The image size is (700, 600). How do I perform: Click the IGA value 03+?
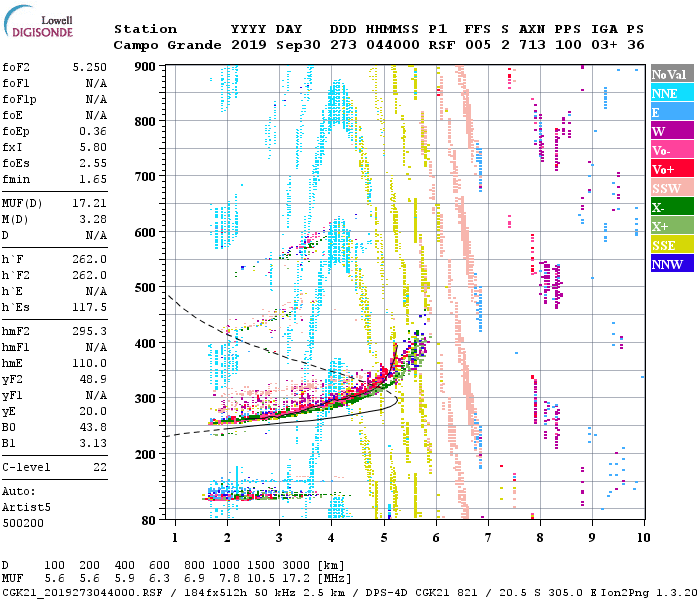tap(604, 45)
